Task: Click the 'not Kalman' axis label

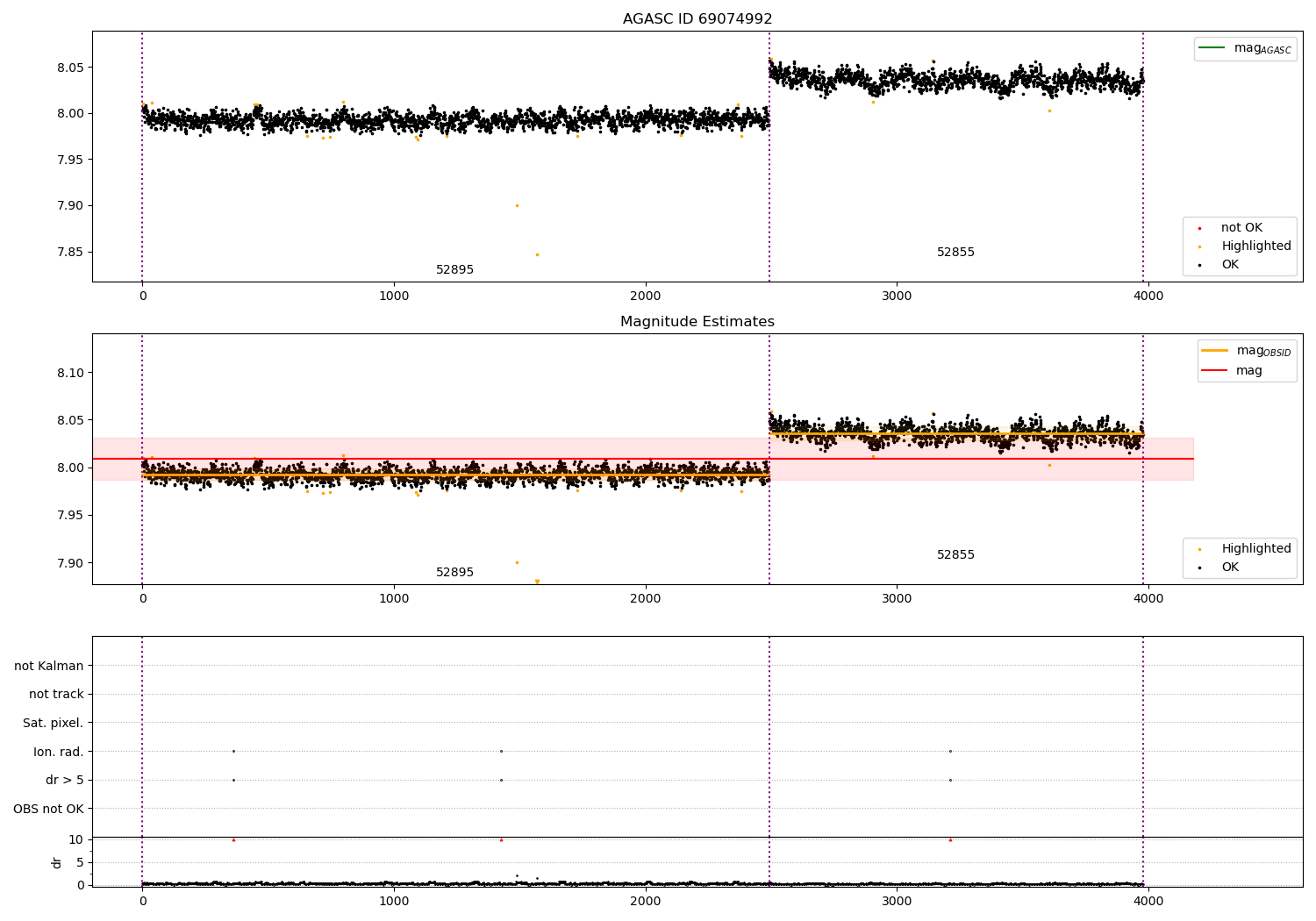Action: (x=49, y=666)
